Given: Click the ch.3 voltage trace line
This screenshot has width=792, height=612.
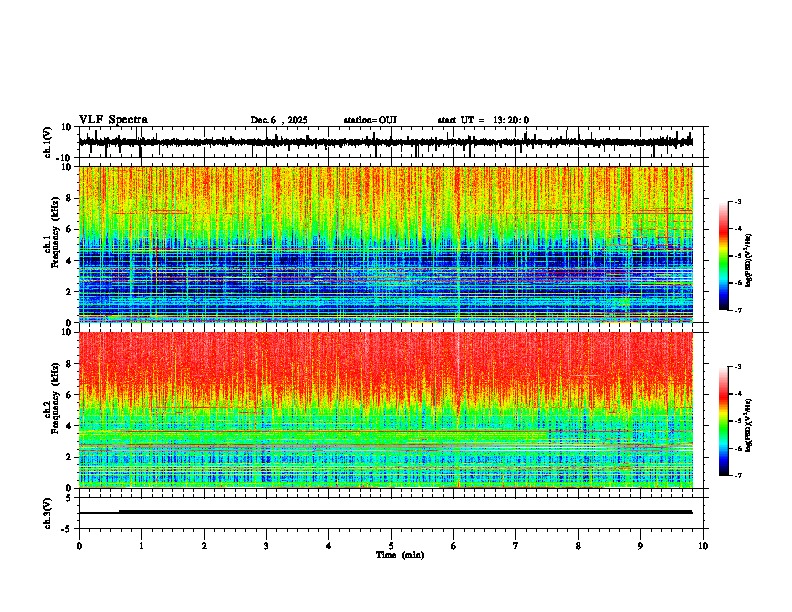Looking at the screenshot, I should pyautogui.click(x=385, y=512).
